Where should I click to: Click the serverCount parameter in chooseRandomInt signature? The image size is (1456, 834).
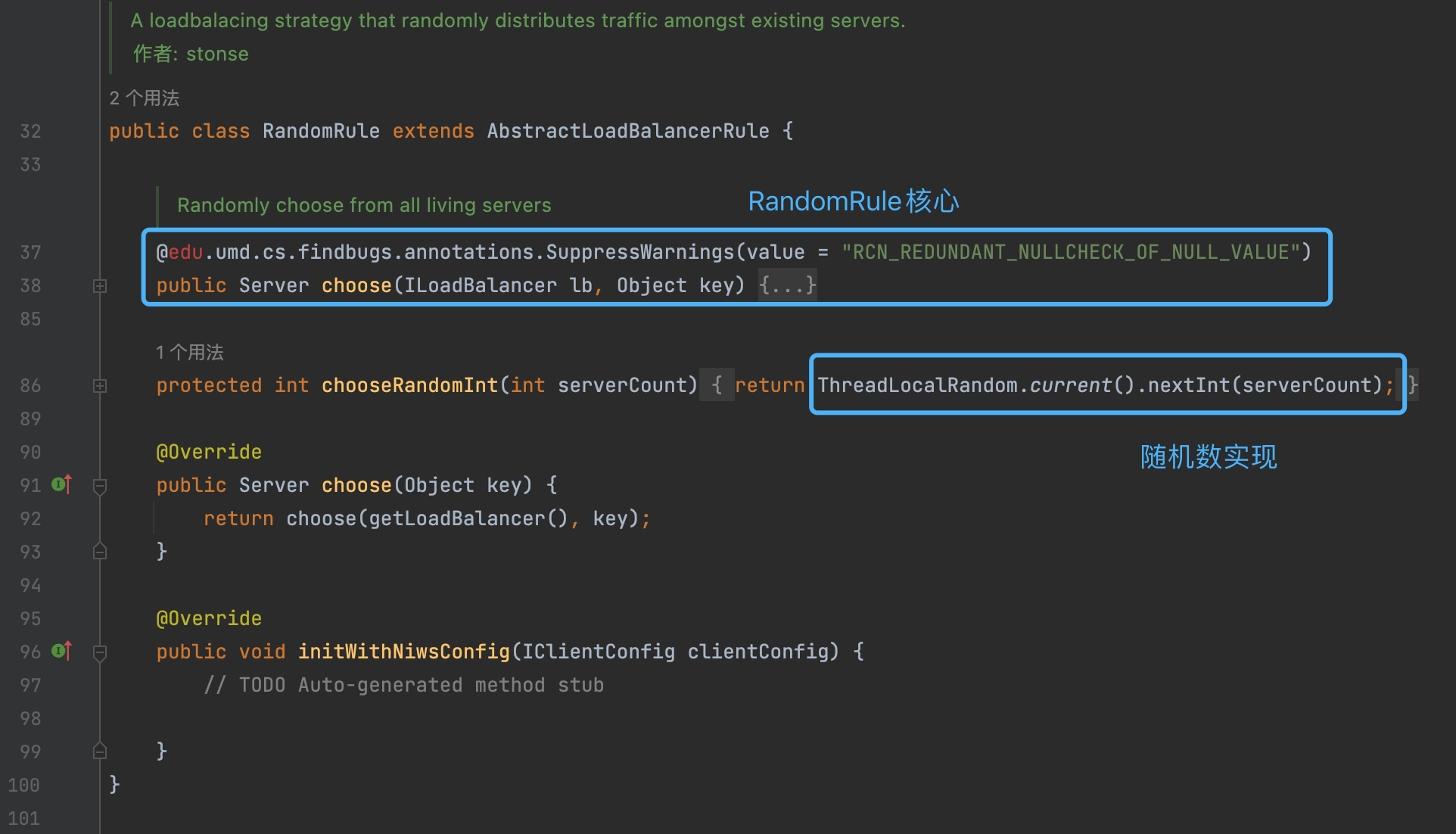click(621, 385)
